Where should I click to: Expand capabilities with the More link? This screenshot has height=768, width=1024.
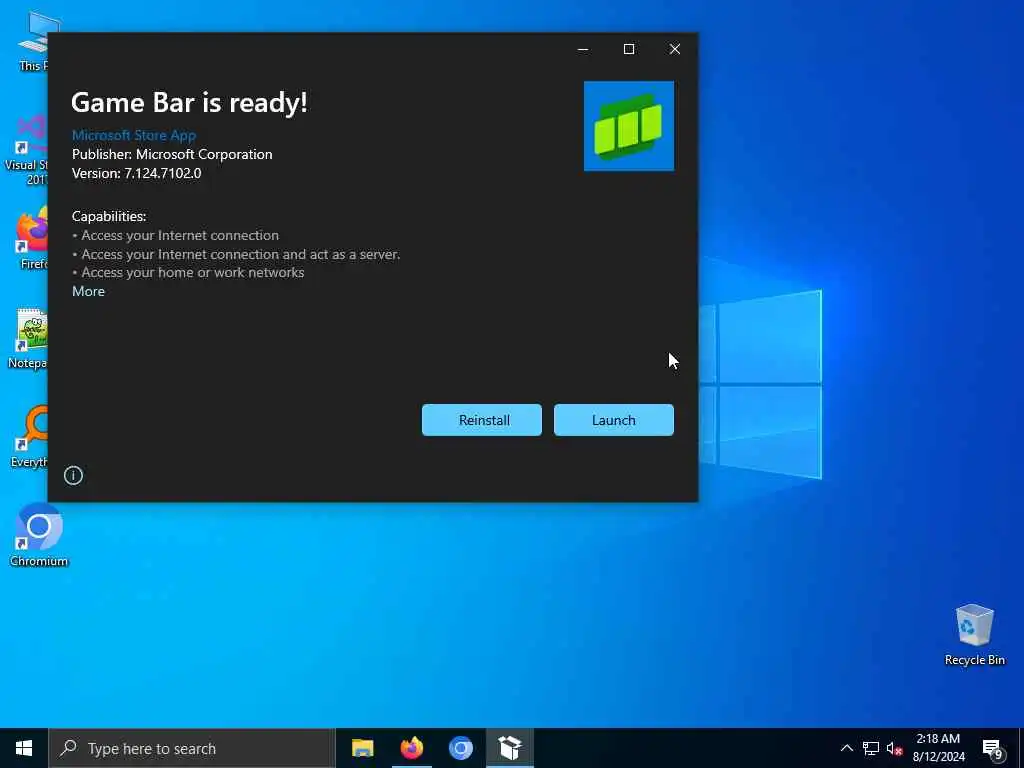(x=88, y=291)
